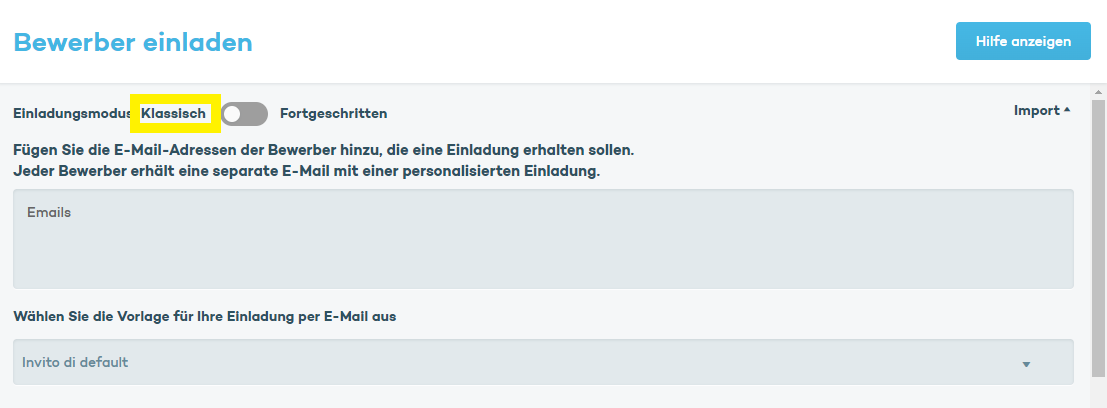Click the small arrow beside Import
Image resolution: width=1107 pixels, height=408 pixels.
tap(1067, 110)
